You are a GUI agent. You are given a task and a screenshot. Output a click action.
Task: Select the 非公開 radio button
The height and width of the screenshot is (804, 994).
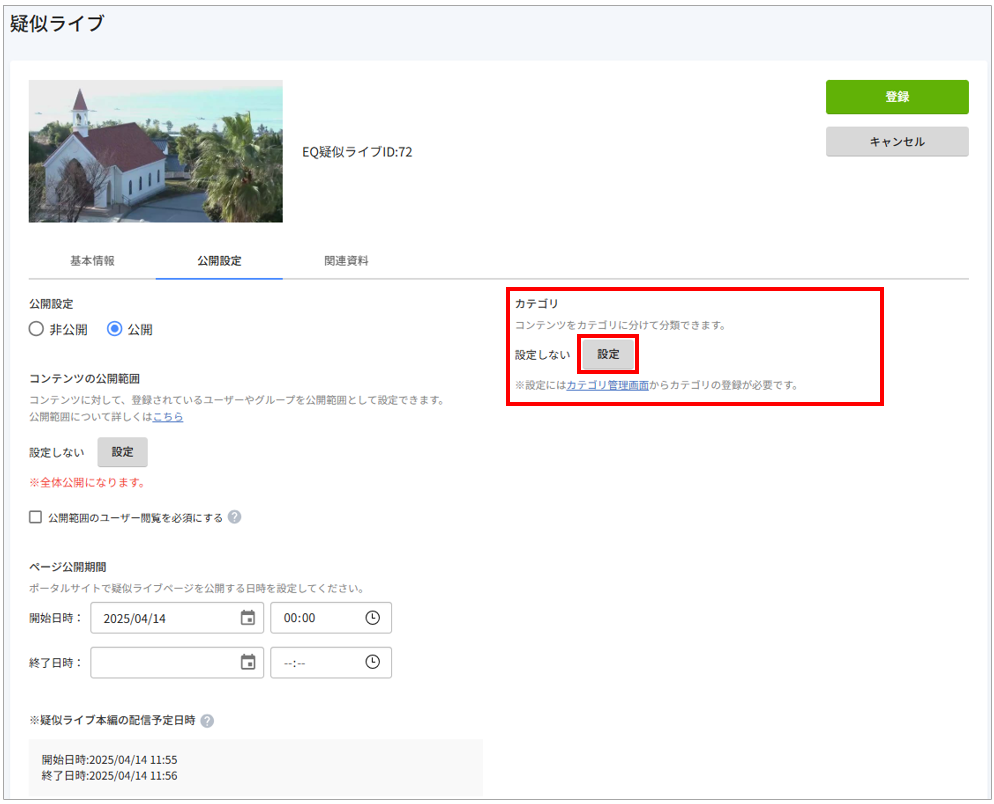tap(36, 329)
